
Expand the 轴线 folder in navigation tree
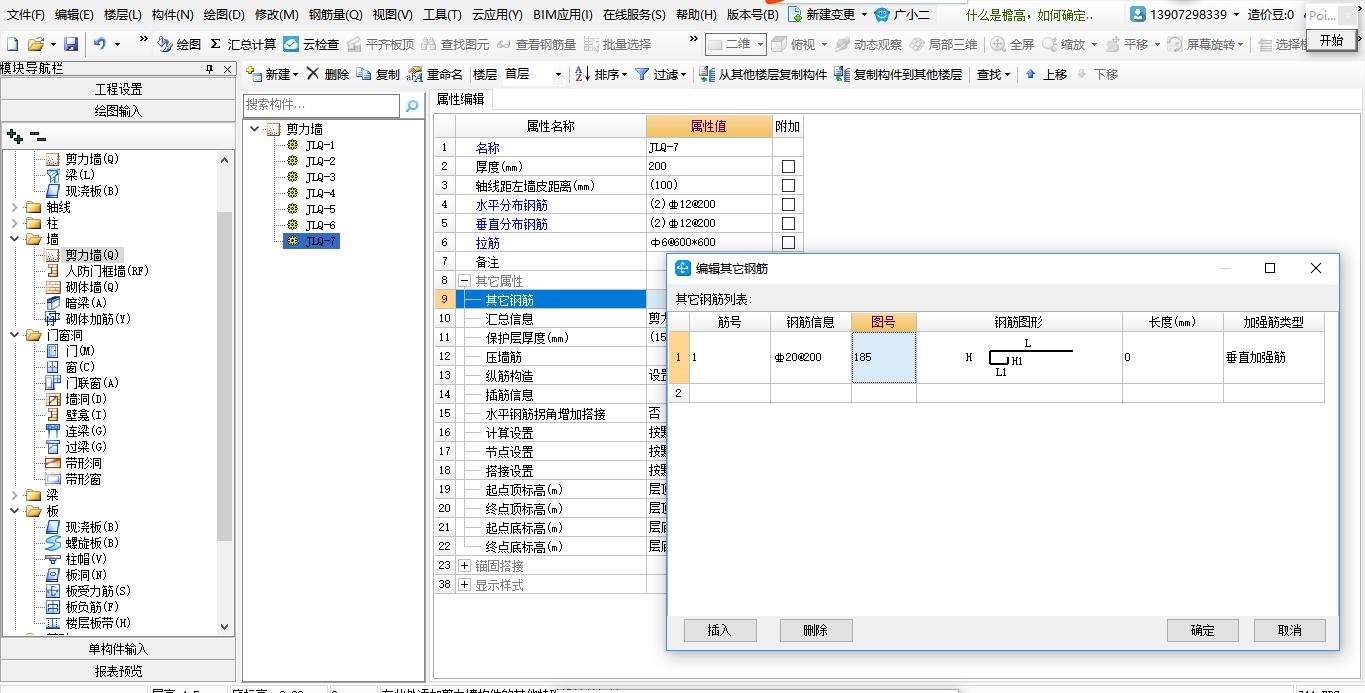[x=14, y=207]
